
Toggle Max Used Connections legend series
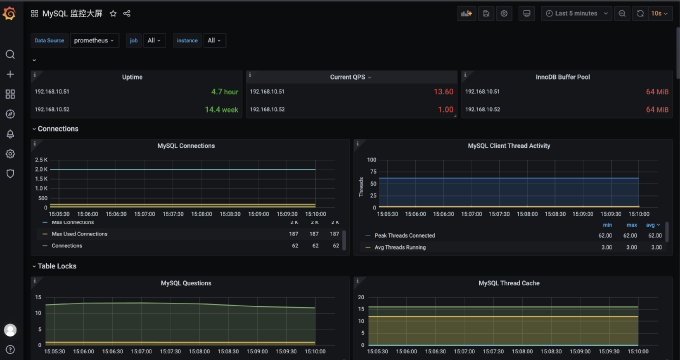(x=79, y=234)
